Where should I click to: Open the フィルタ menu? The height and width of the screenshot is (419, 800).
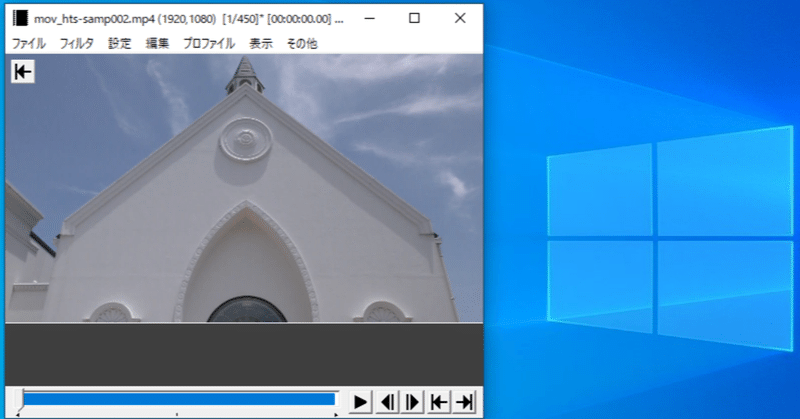click(x=77, y=43)
